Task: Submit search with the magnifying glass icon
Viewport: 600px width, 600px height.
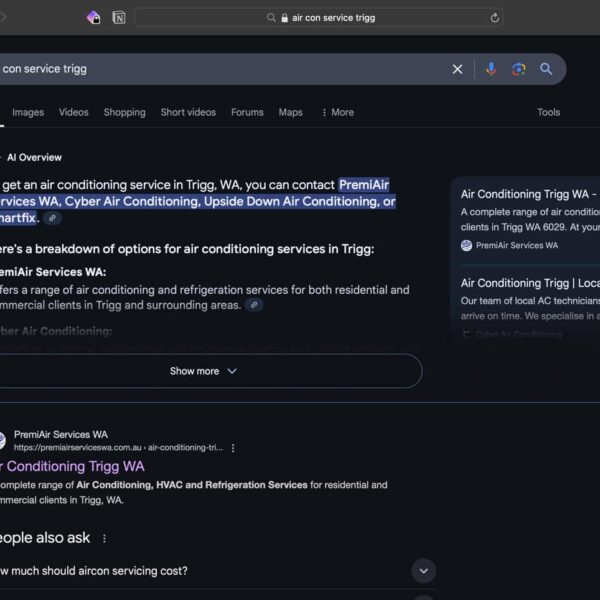Action: coord(546,69)
